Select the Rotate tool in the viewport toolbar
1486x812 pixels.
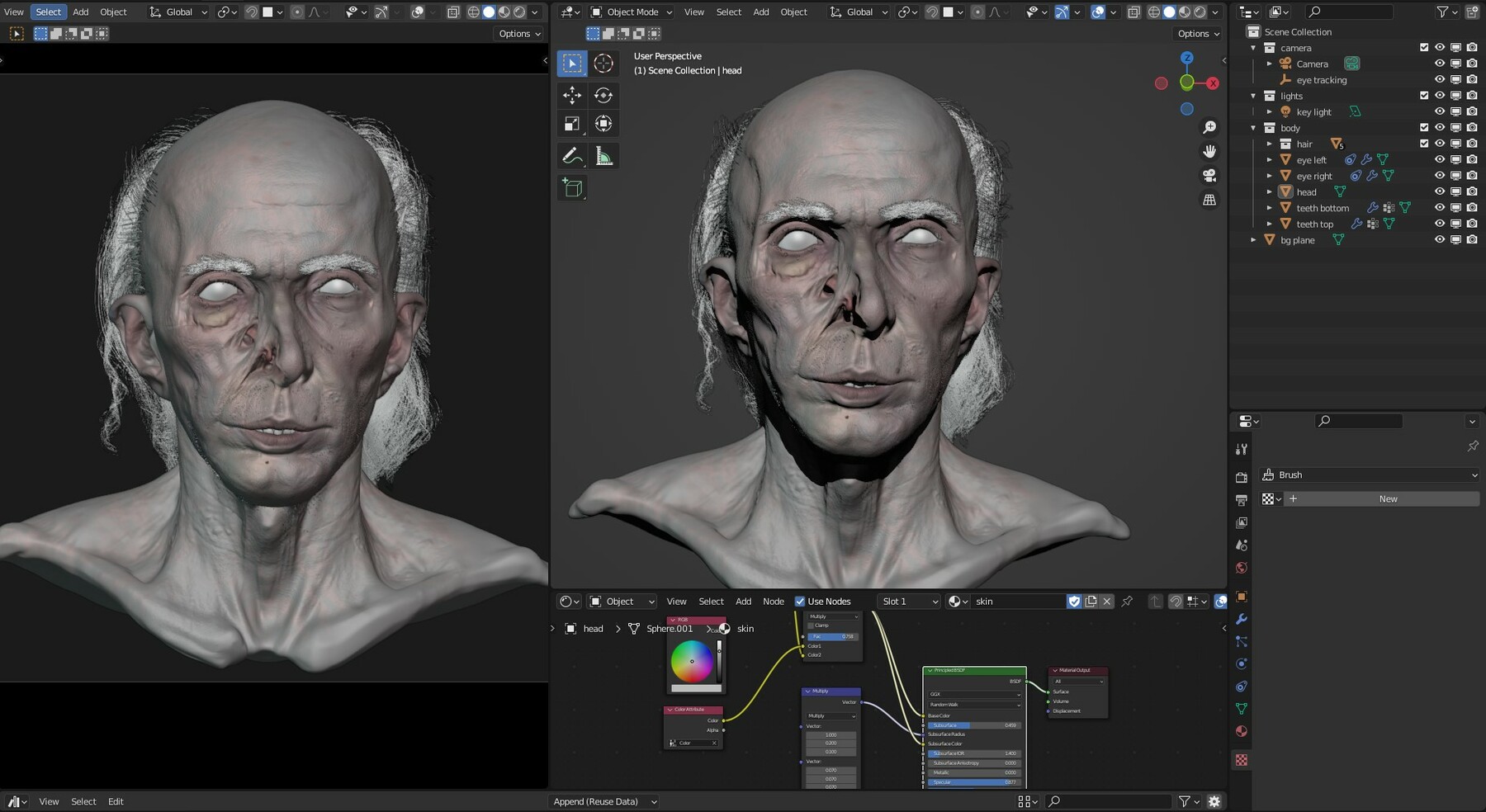[604, 95]
